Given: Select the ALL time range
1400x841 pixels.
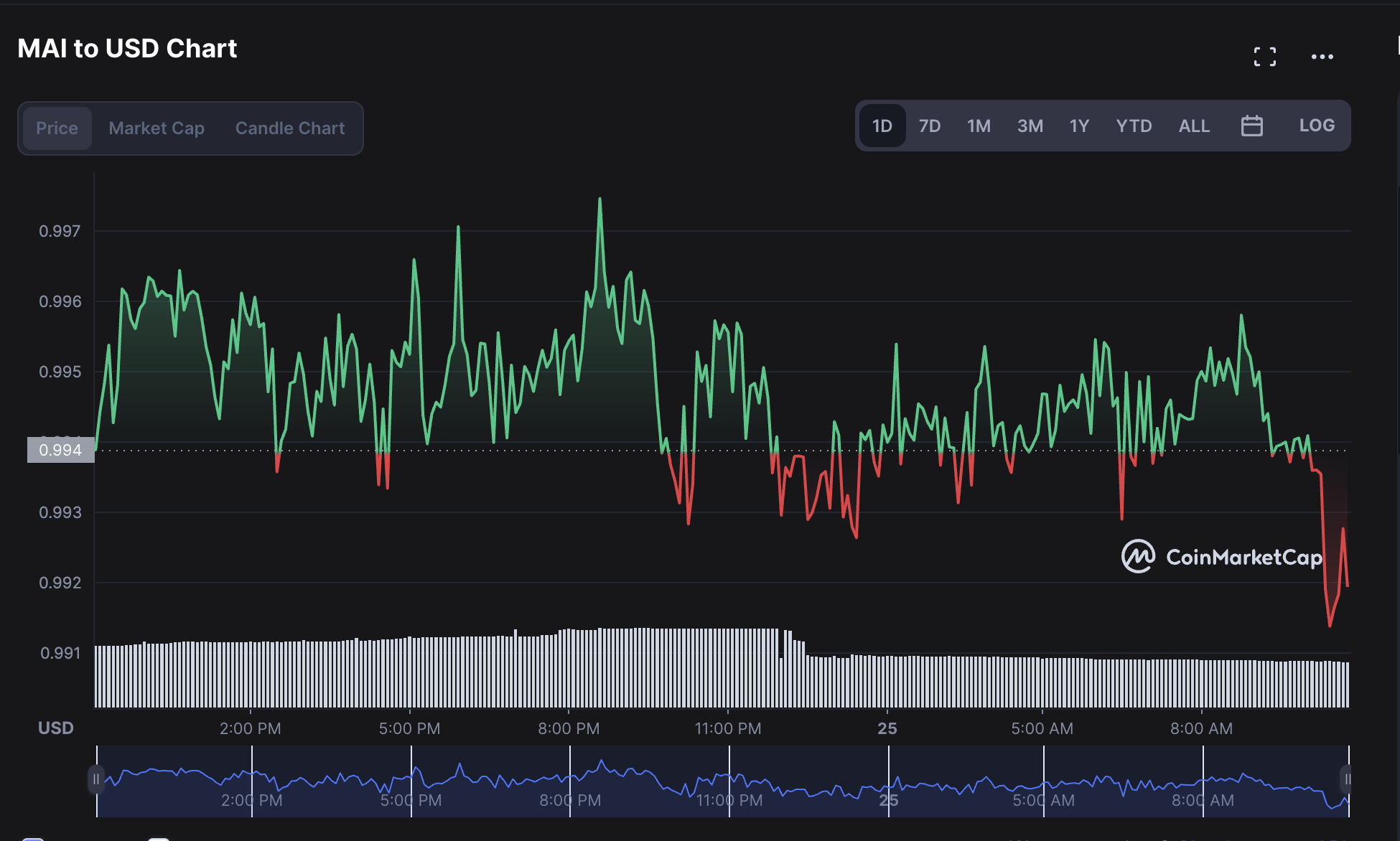Looking at the screenshot, I should [1194, 126].
